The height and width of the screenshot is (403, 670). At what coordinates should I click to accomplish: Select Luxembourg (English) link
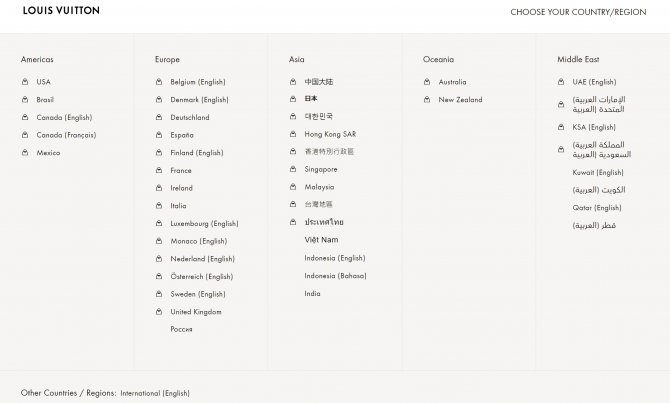click(x=204, y=224)
